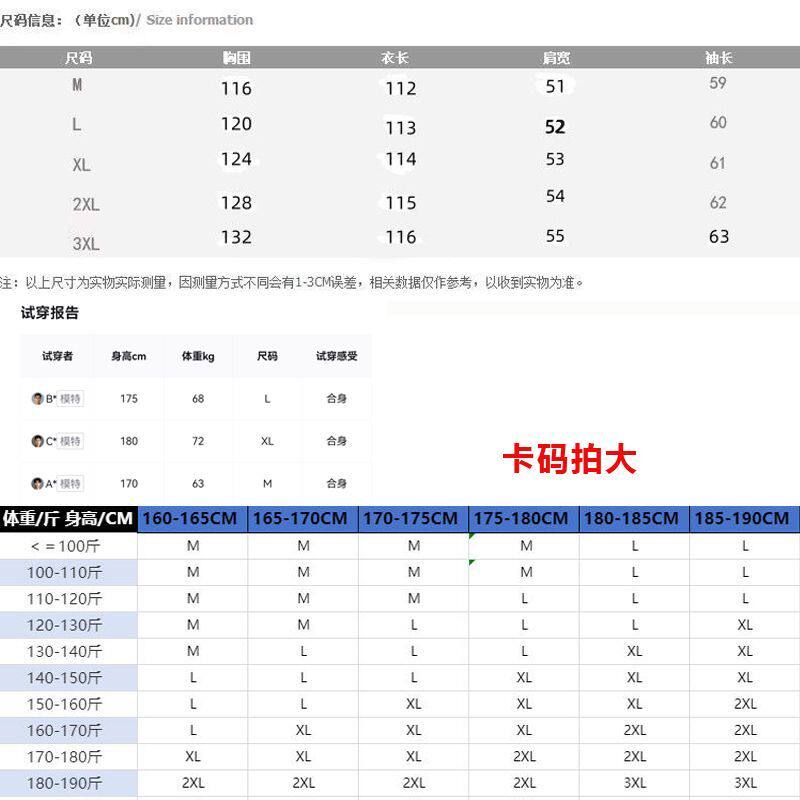Click the 肩宽 column header
800x800 pixels.
pyautogui.click(x=556, y=58)
